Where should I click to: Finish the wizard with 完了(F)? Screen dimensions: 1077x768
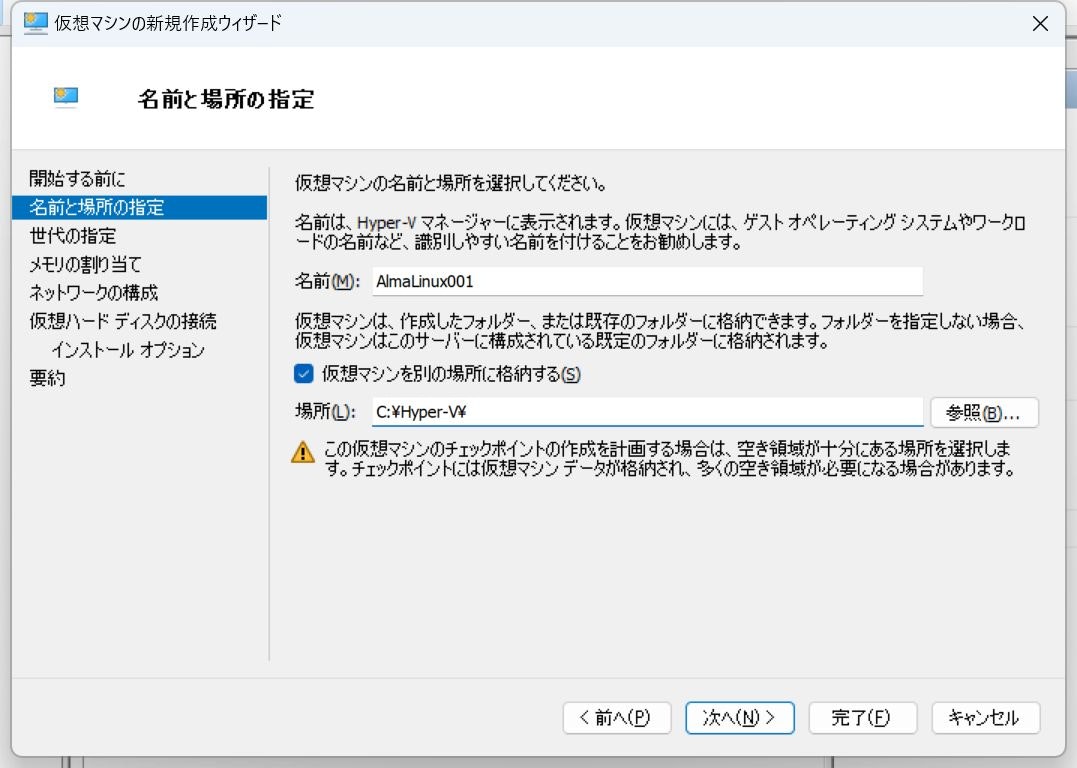coord(862,718)
